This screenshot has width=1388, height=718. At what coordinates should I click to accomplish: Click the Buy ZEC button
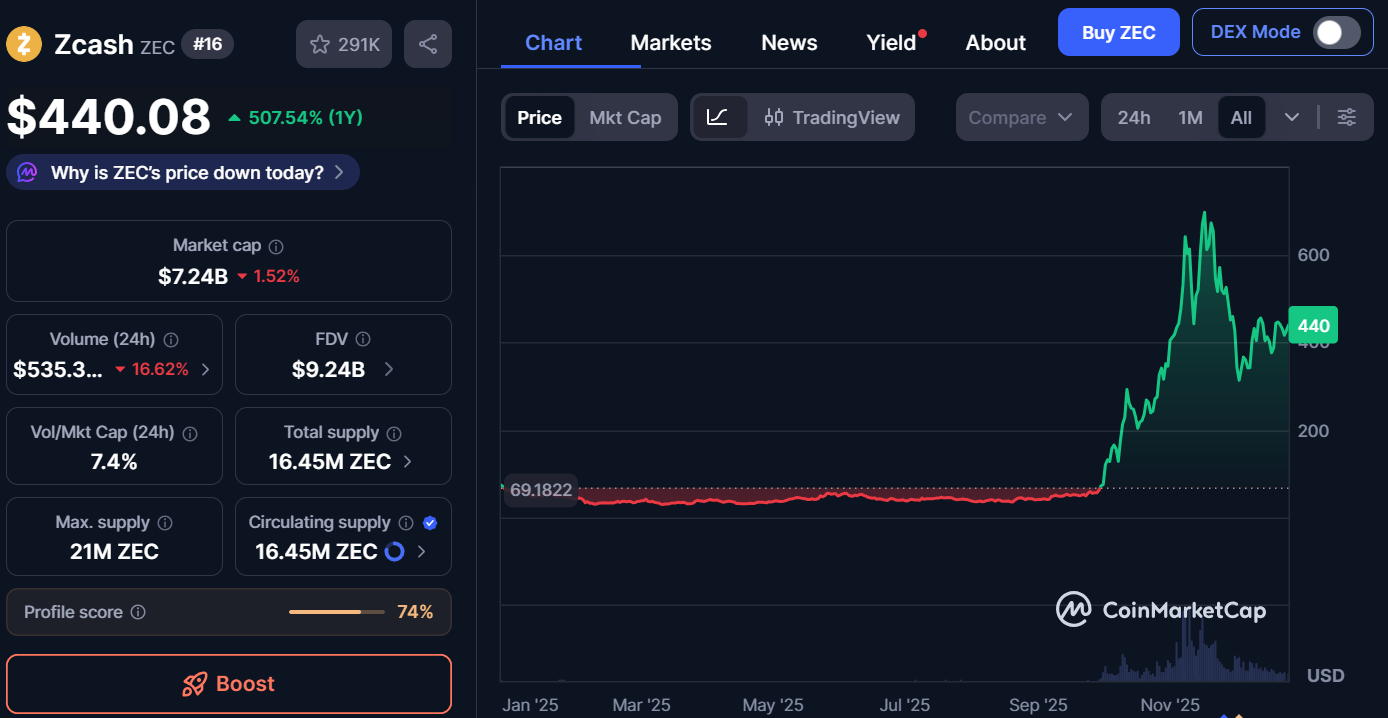(x=1118, y=32)
